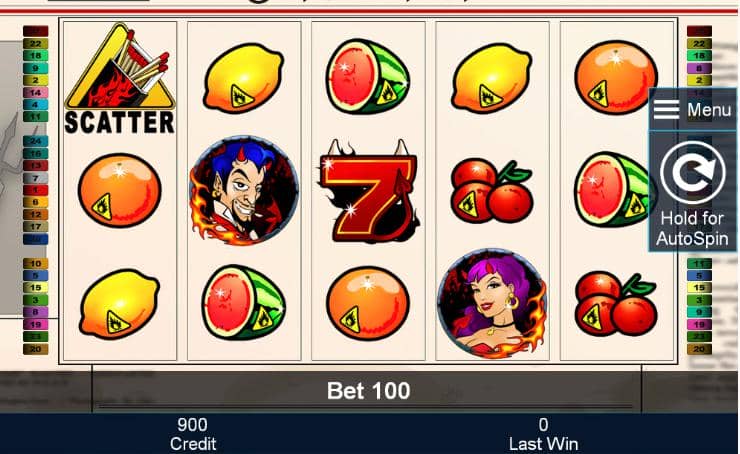This screenshot has height=454, width=740.
Task: Click the 900 Credit display
Action: point(193,434)
